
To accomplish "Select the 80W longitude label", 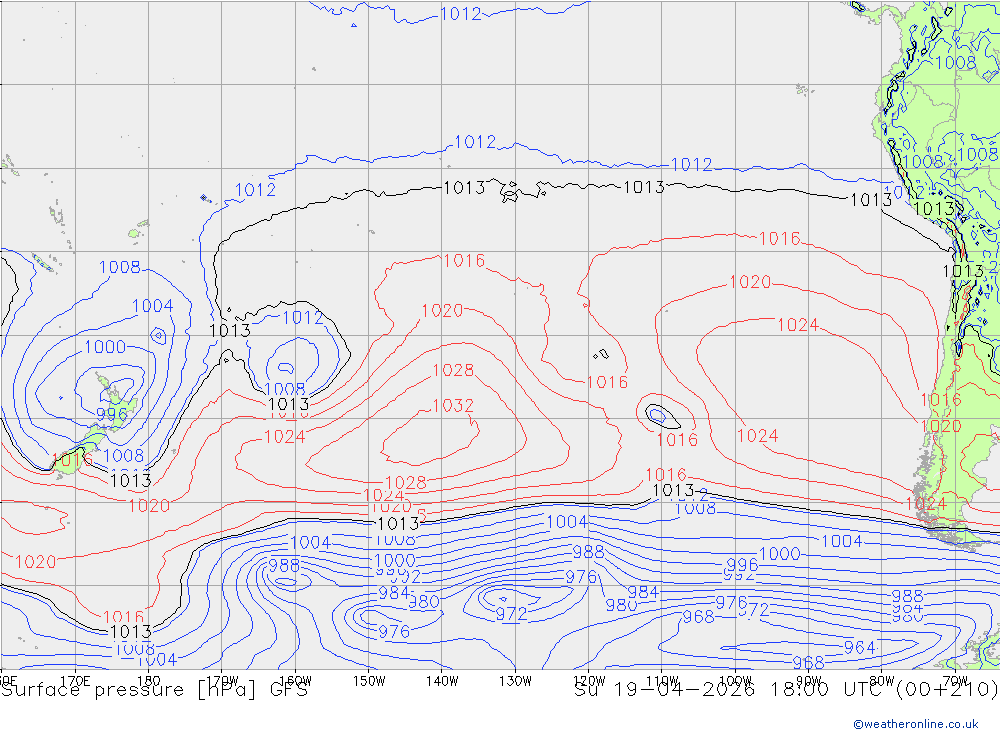I will (x=882, y=681).
